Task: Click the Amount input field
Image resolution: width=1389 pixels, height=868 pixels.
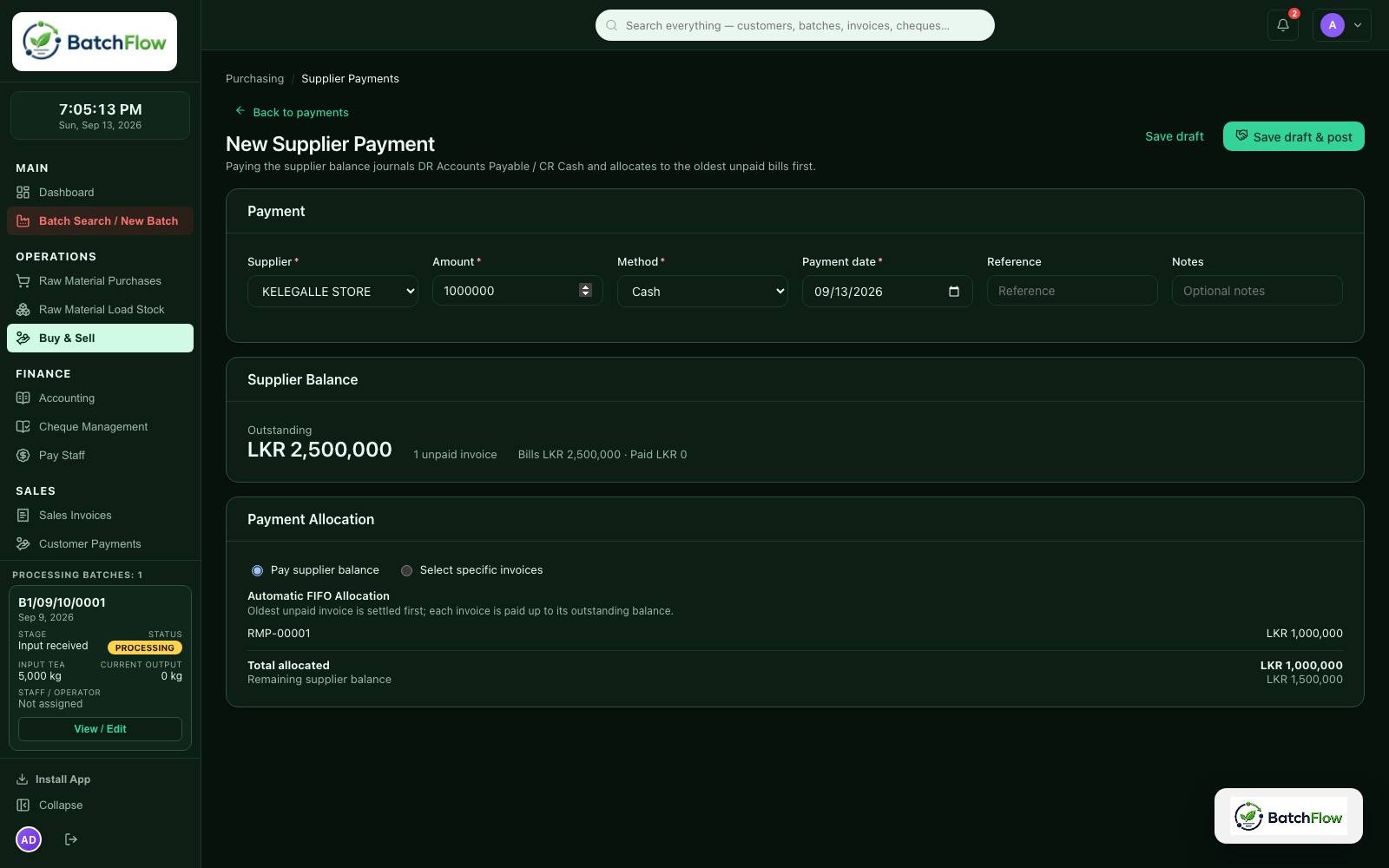Action: click(517, 291)
